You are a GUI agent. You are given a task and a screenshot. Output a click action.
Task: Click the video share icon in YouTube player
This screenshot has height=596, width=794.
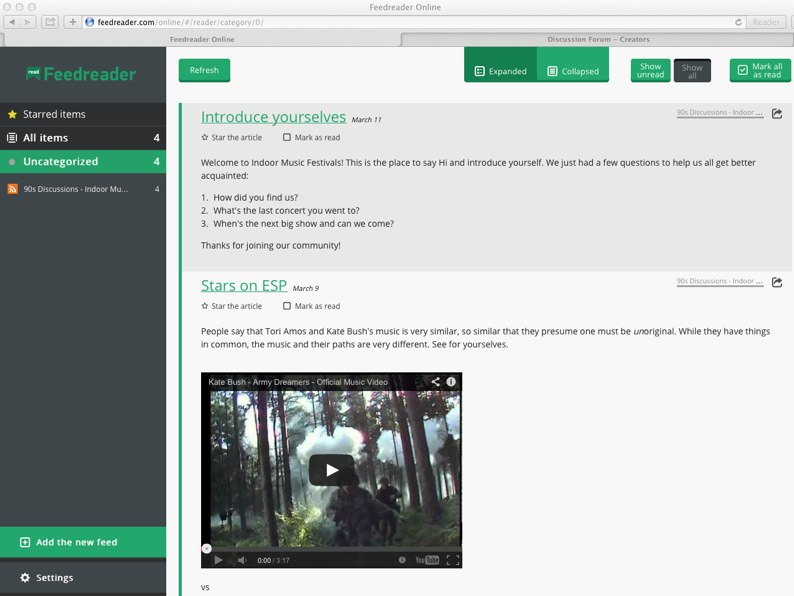pos(435,382)
